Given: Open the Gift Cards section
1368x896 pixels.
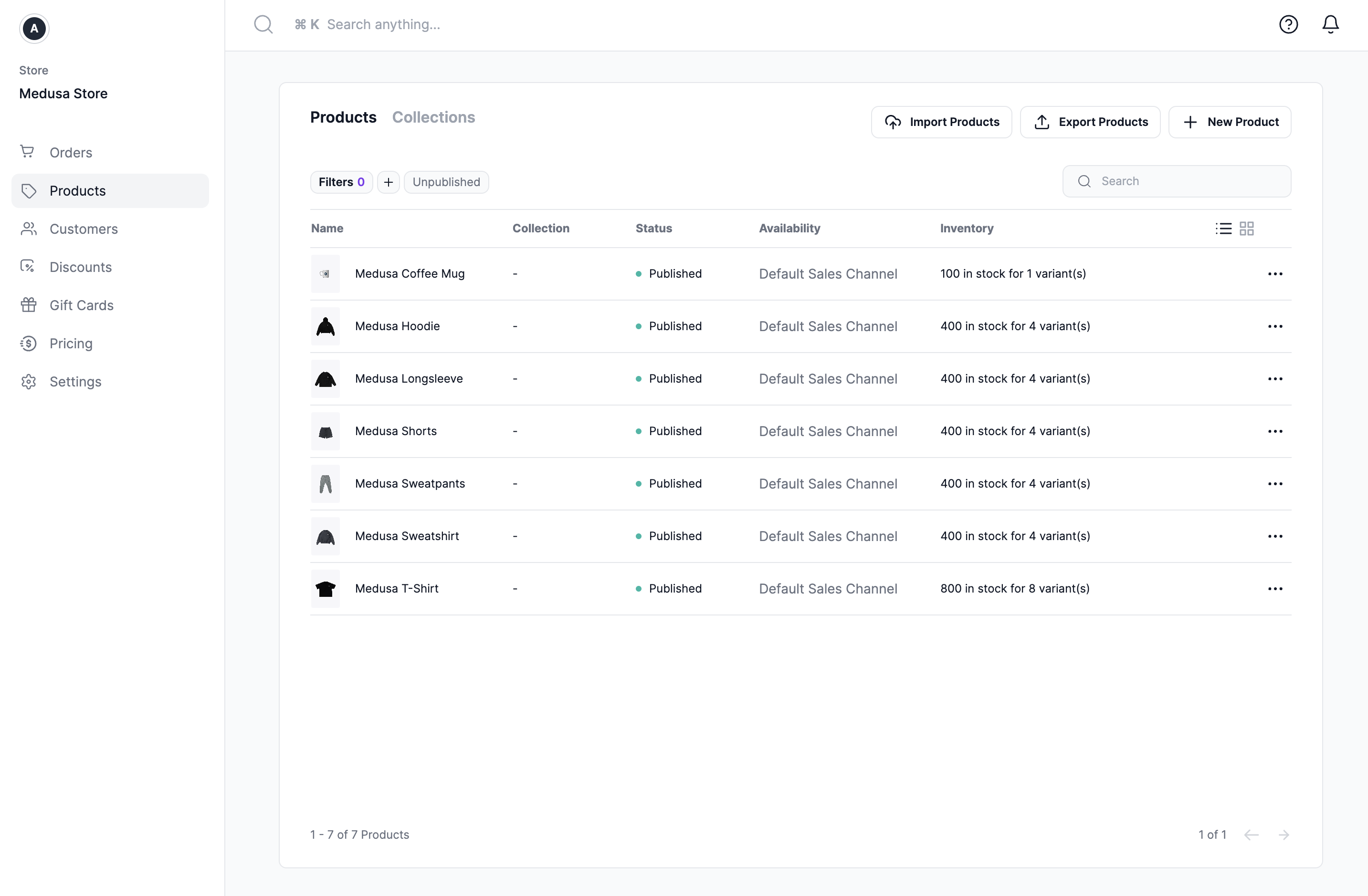Looking at the screenshot, I should 82,305.
